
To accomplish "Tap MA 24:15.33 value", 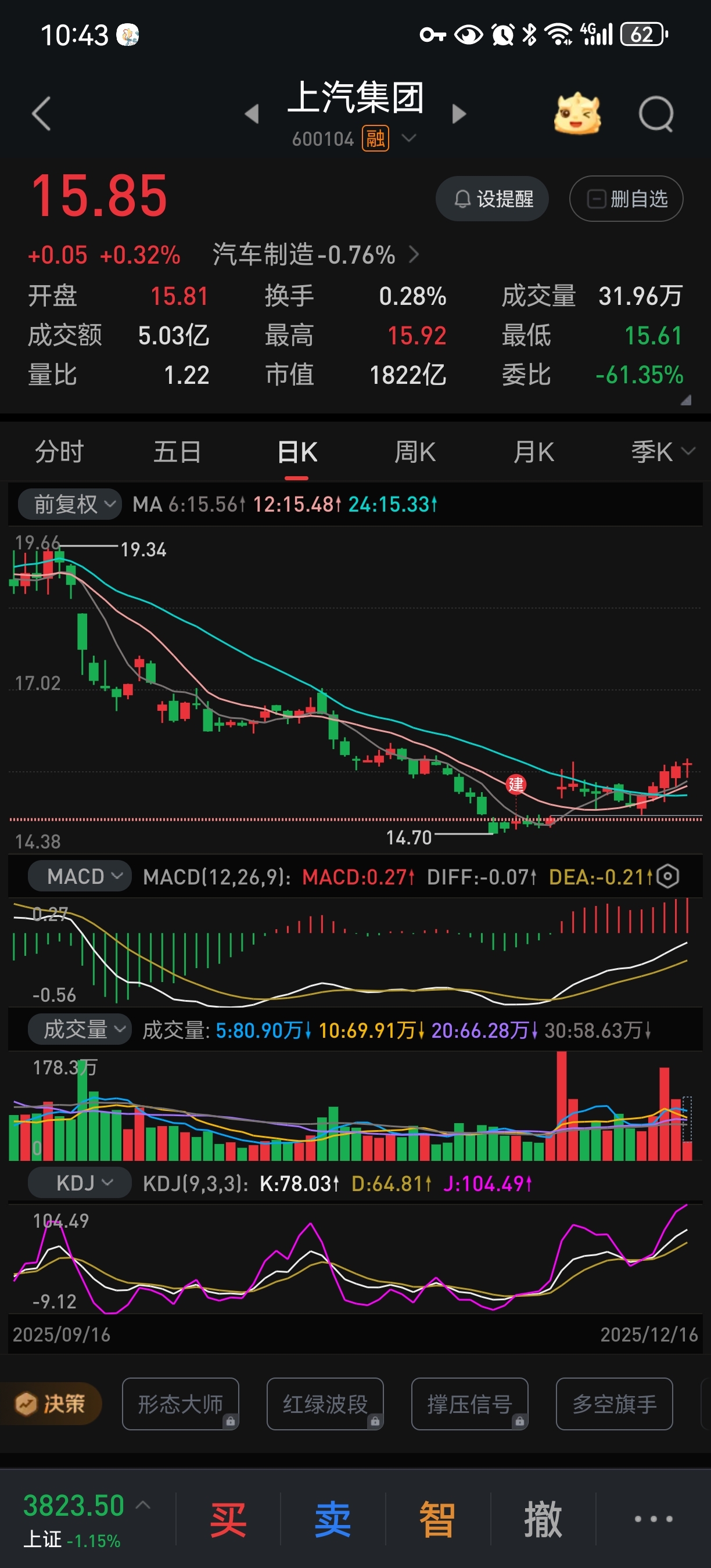I will pos(393,504).
